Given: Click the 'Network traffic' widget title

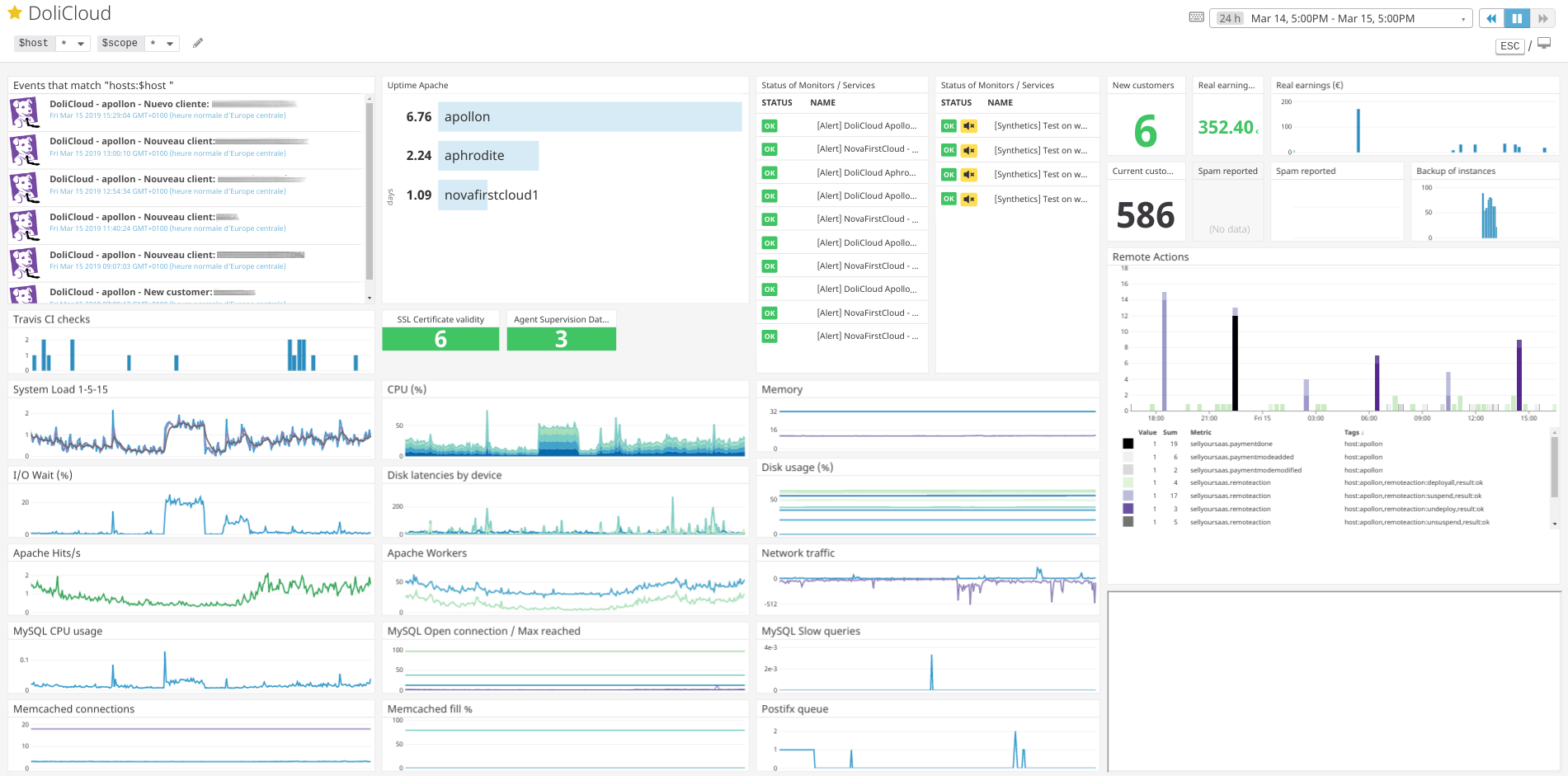Looking at the screenshot, I should [x=798, y=553].
